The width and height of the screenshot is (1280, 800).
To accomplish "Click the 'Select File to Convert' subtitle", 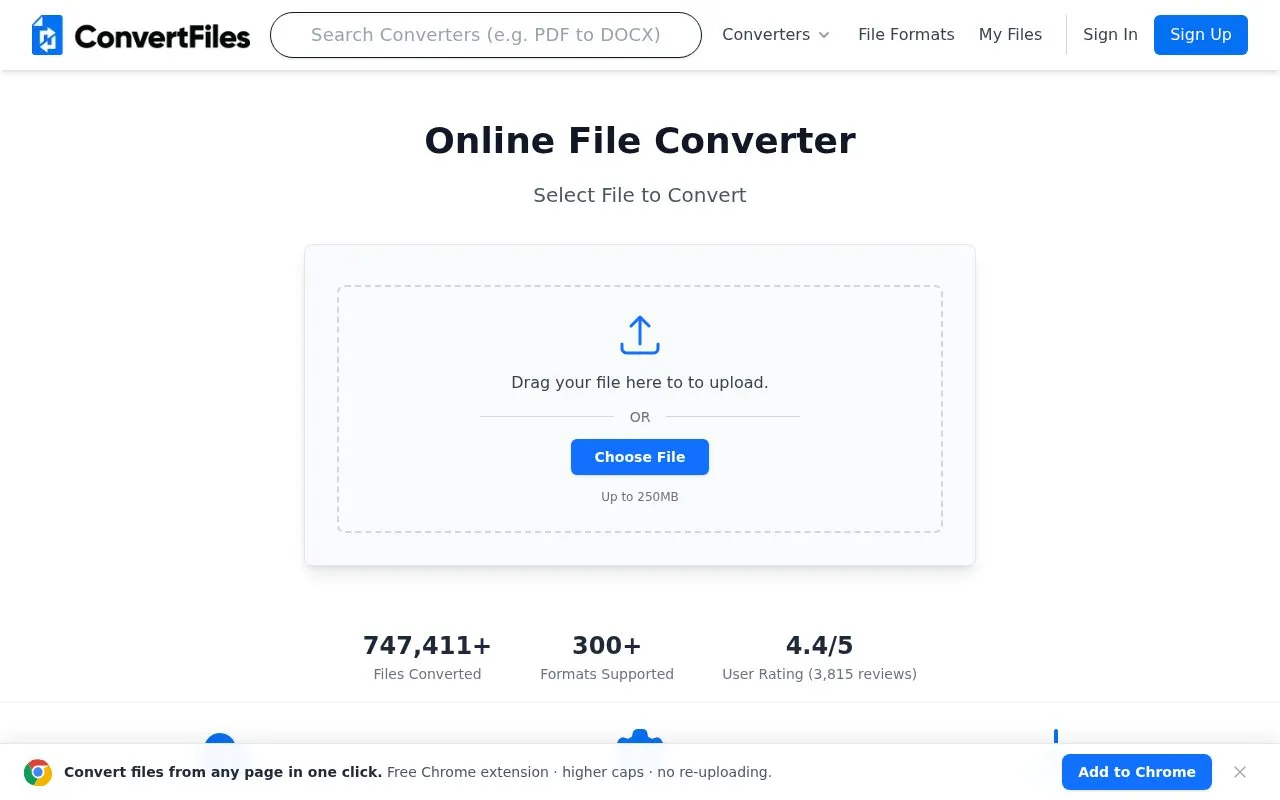I will point(640,195).
